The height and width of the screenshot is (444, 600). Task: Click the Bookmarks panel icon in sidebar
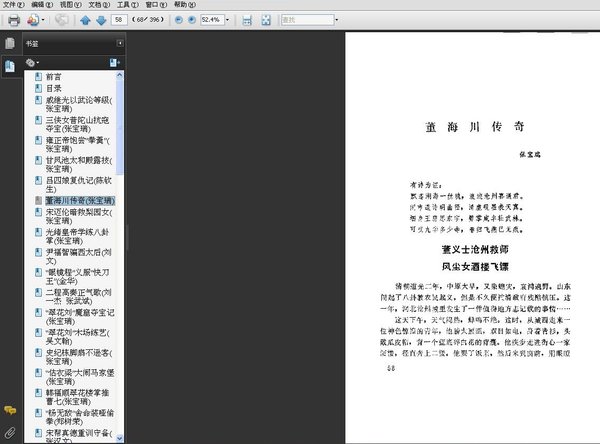(x=10, y=66)
